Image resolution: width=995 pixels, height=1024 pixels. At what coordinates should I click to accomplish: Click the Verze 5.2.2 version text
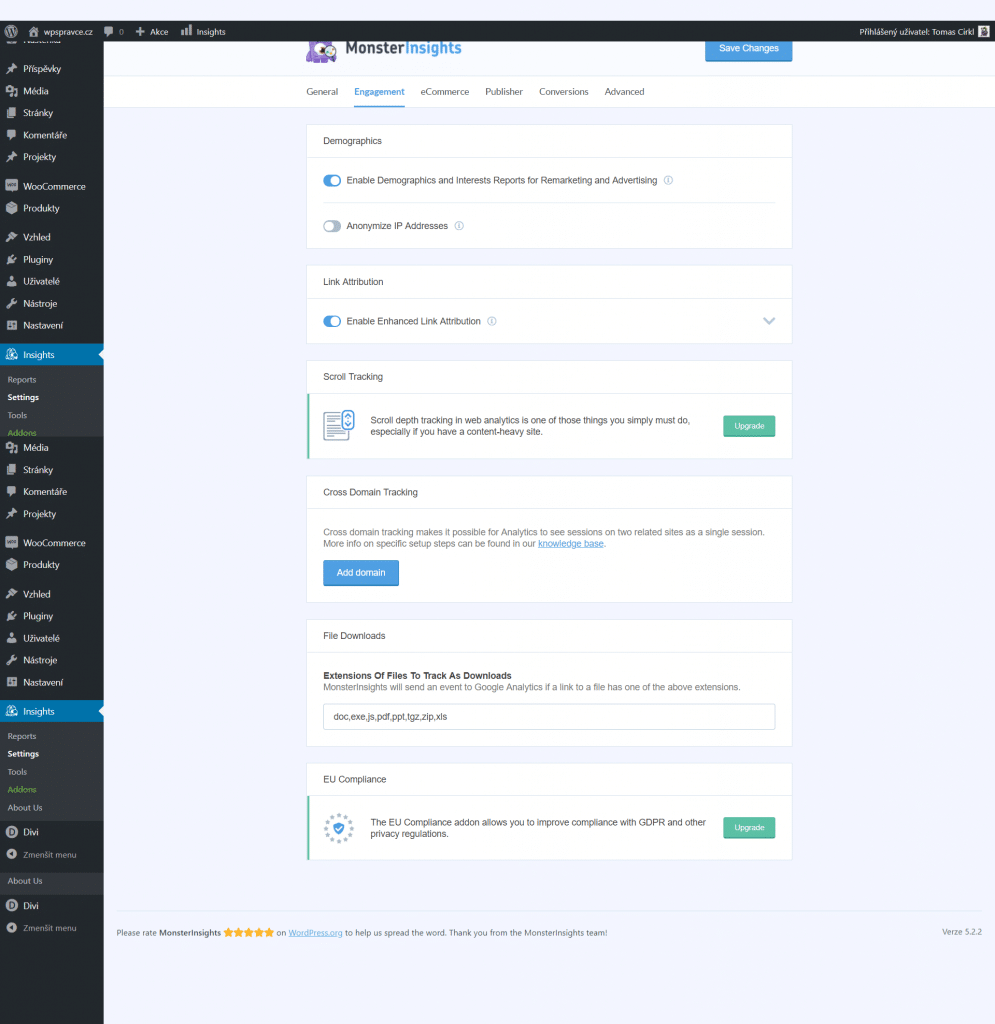[x=962, y=932]
